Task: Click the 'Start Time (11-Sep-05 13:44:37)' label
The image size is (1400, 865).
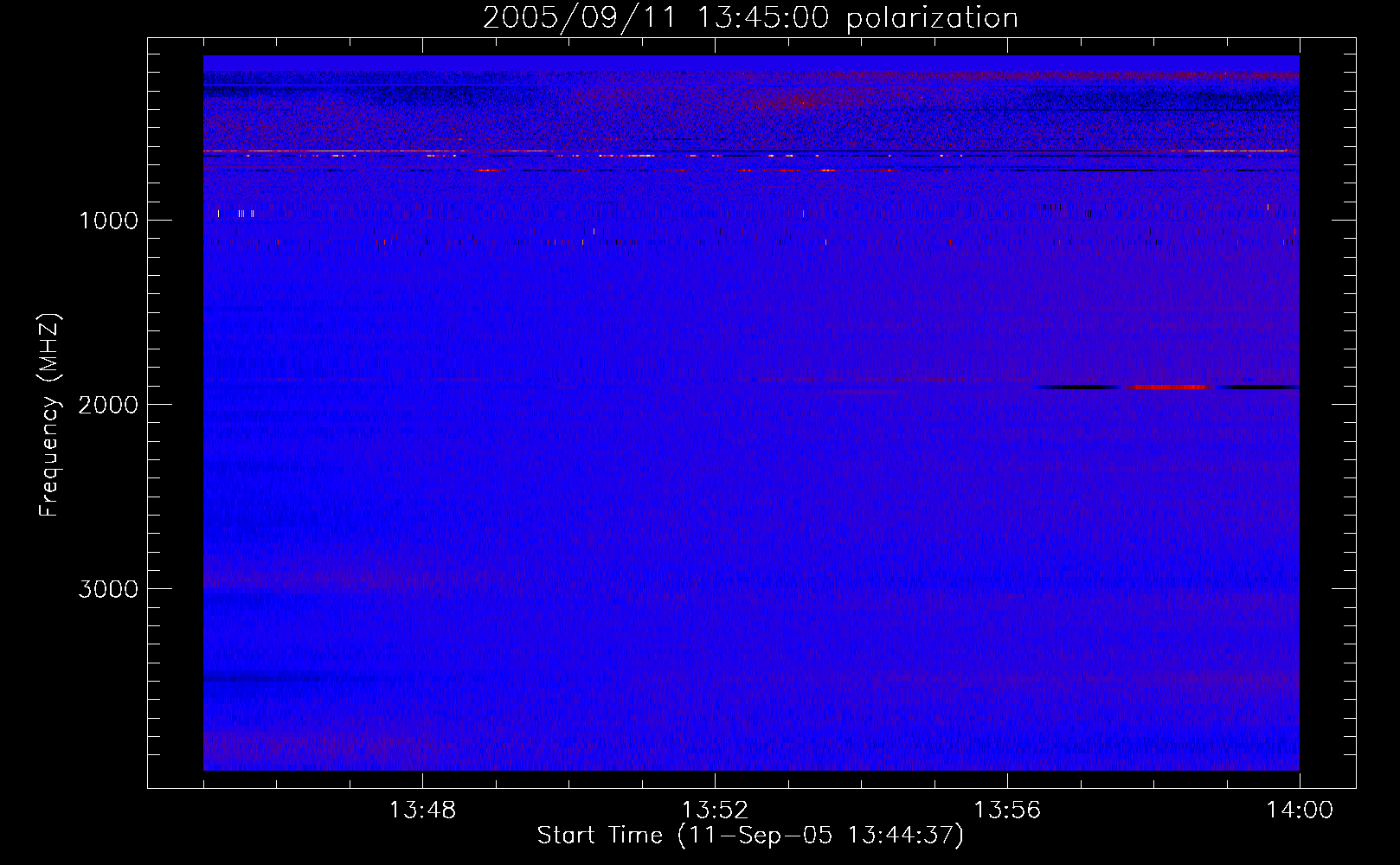Action: point(750,836)
